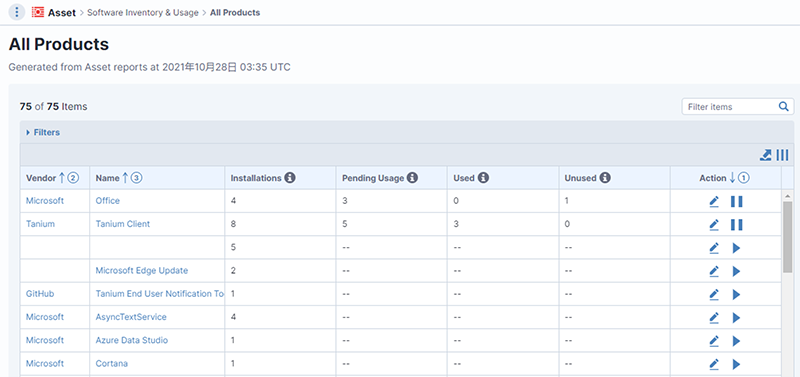Open the Office product link
The height and width of the screenshot is (377, 800).
tap(108, 201)
